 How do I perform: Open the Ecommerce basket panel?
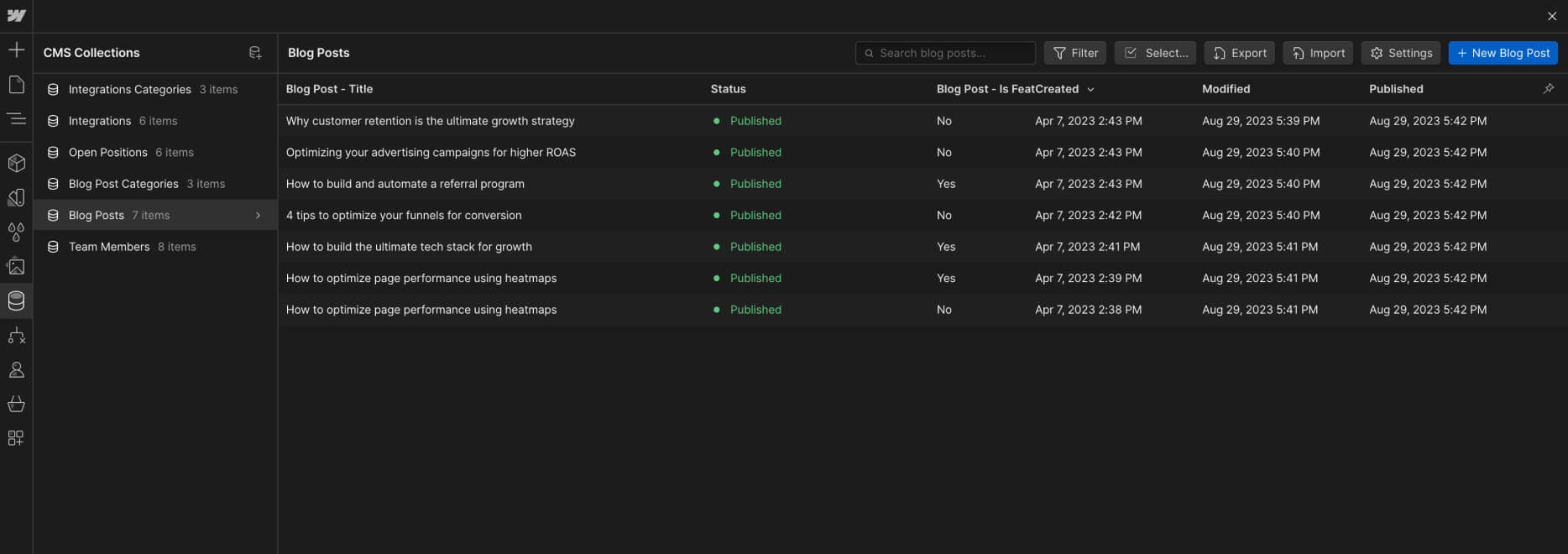pyautogui.click(x=16, y=404)
